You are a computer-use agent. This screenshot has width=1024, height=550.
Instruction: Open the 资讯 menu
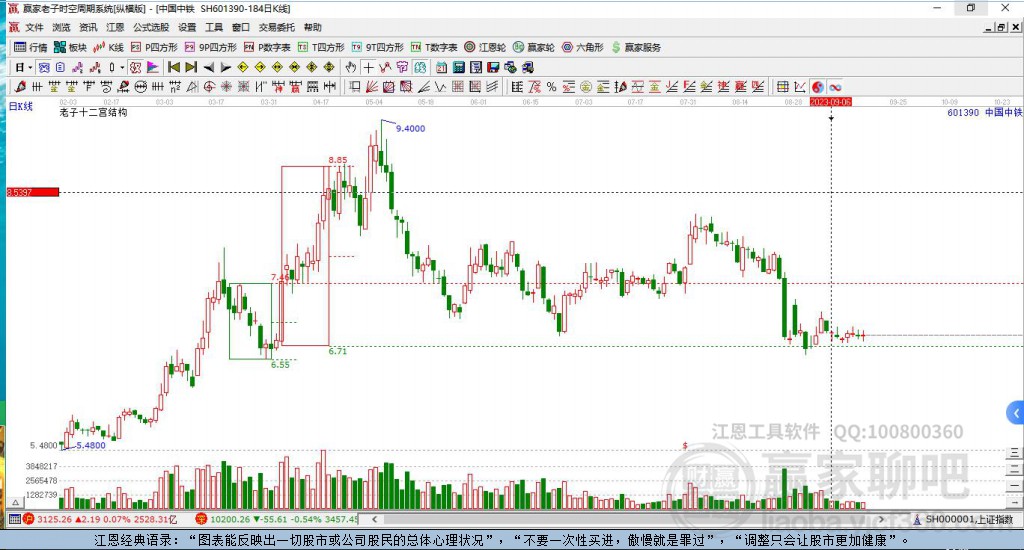[x=88, y=27]
